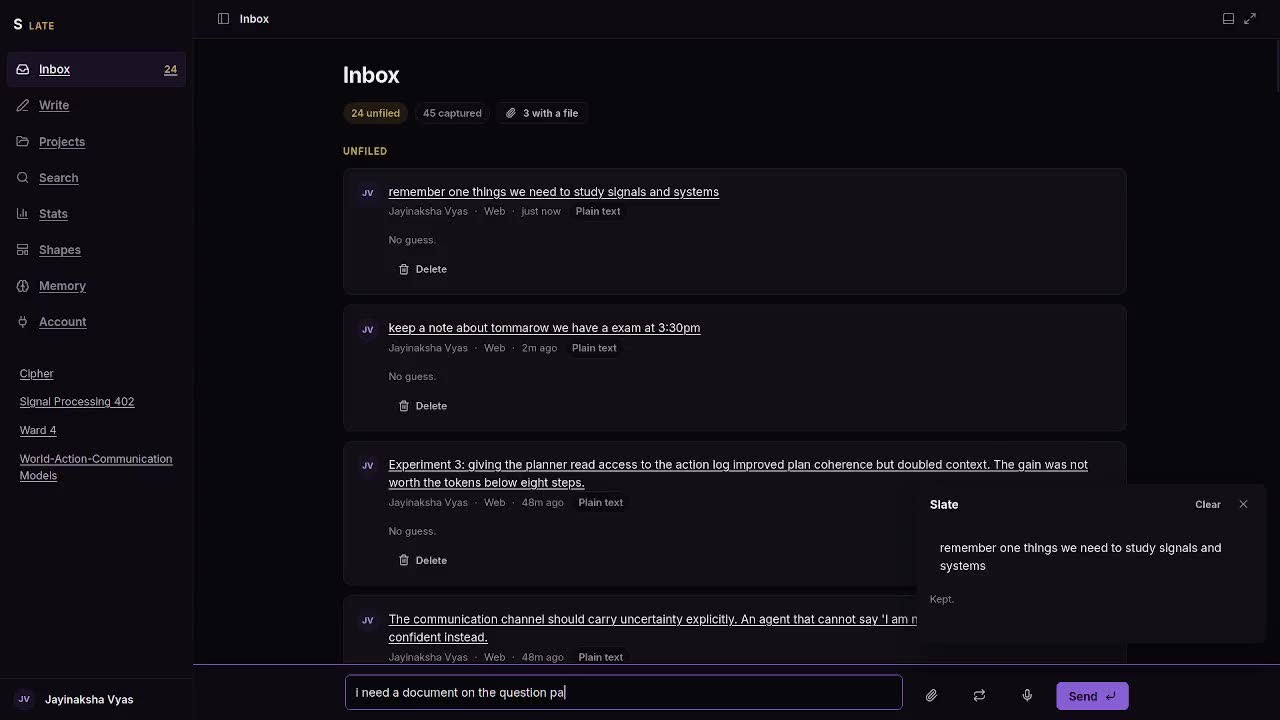Screen dimensions: 1280x720
Task: Click the Send button
Action: click(1092, 696)
